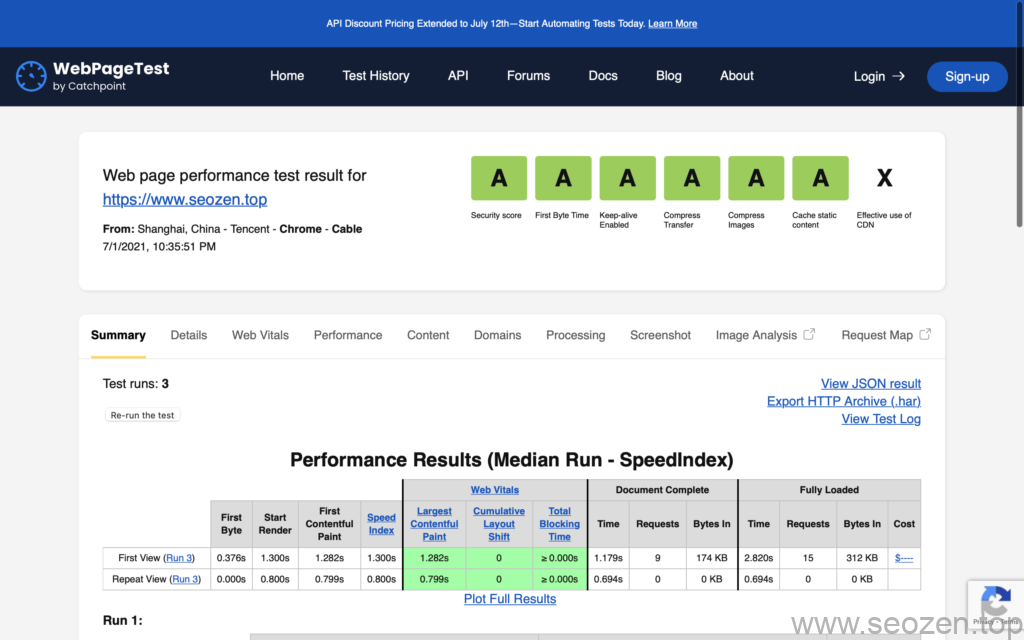Click the 2.820s Fully Loaded time cell
The height and width of the screenshot is (640, 1024).
759,558
